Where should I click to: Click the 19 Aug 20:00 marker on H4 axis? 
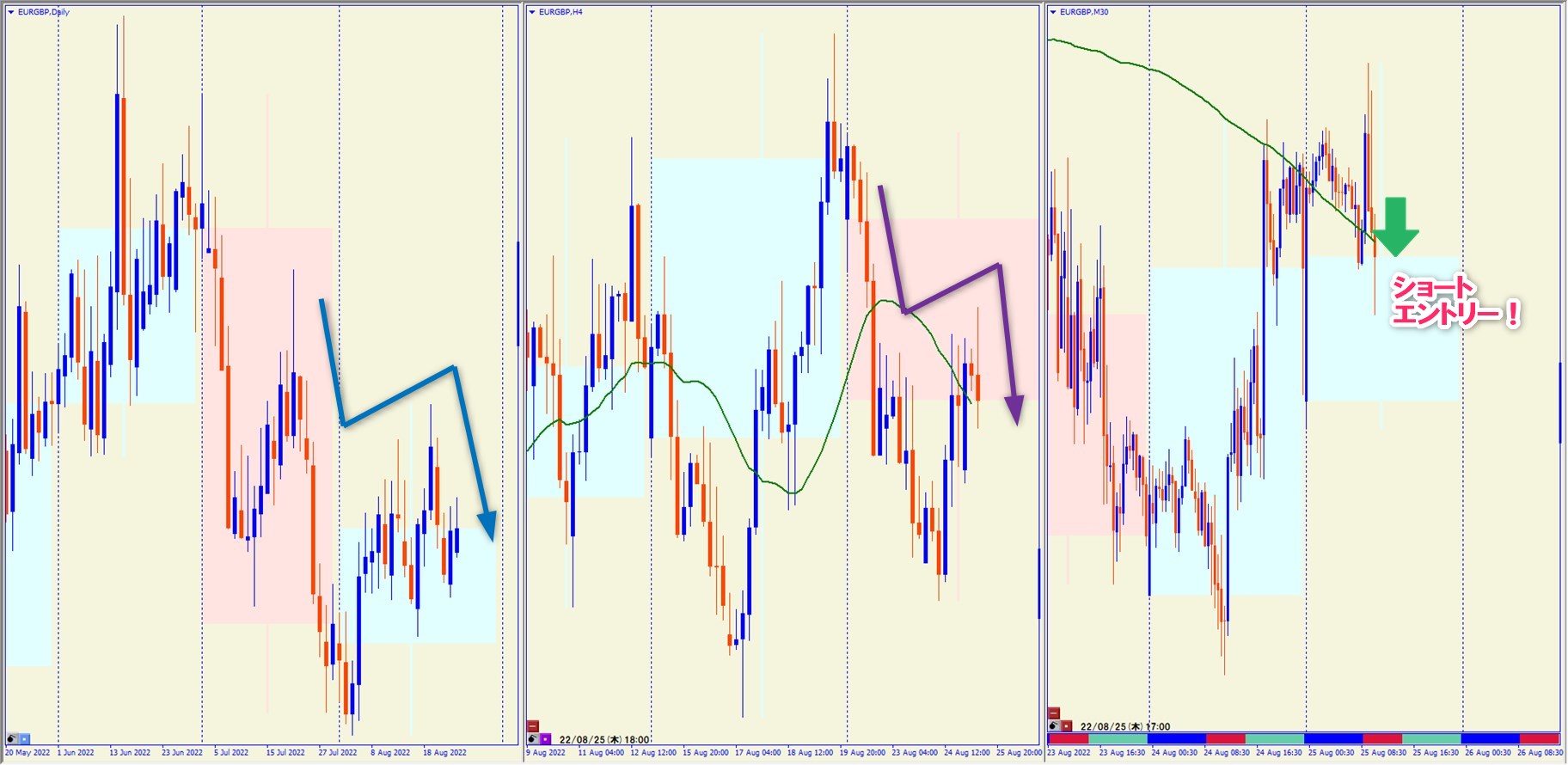(x=863, y=753)
